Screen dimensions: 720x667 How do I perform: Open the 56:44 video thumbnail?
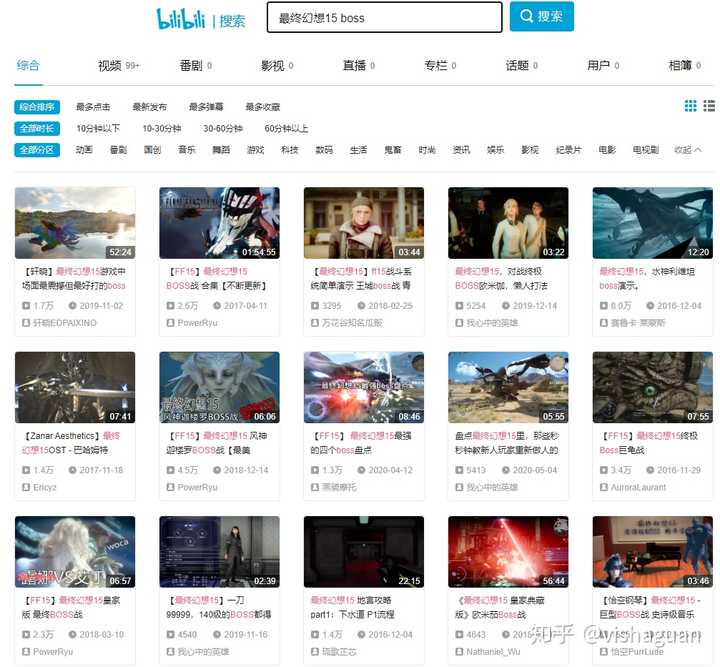[x=508, y=552]
